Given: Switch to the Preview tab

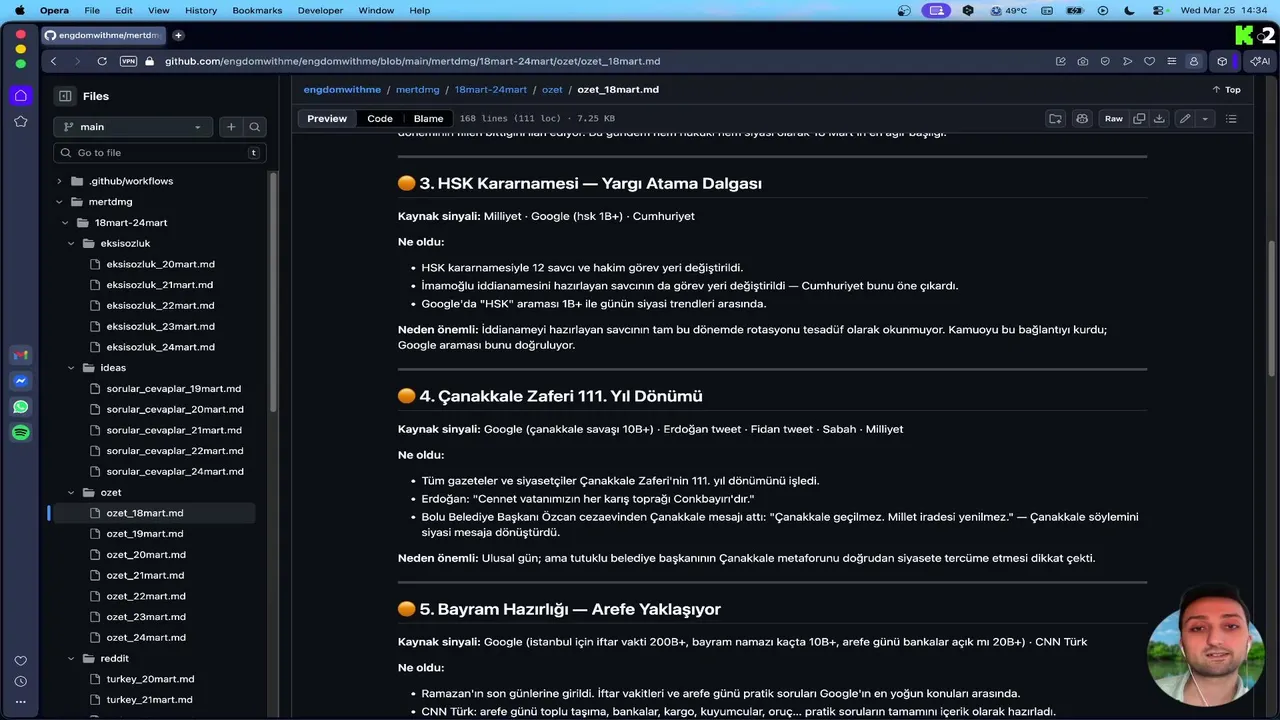Looking at the screenshot, I should tap(327, 118).
